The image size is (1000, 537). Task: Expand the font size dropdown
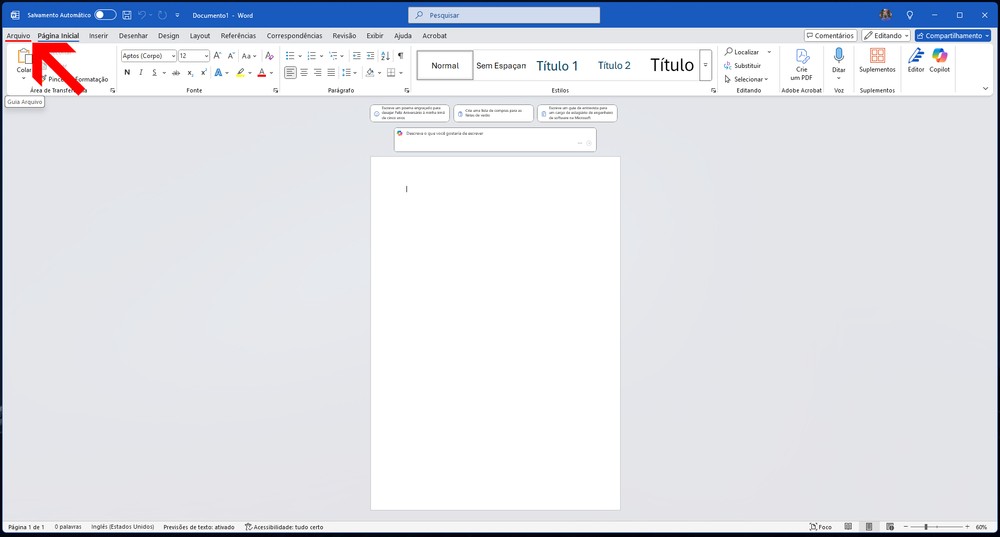point(204,56)
